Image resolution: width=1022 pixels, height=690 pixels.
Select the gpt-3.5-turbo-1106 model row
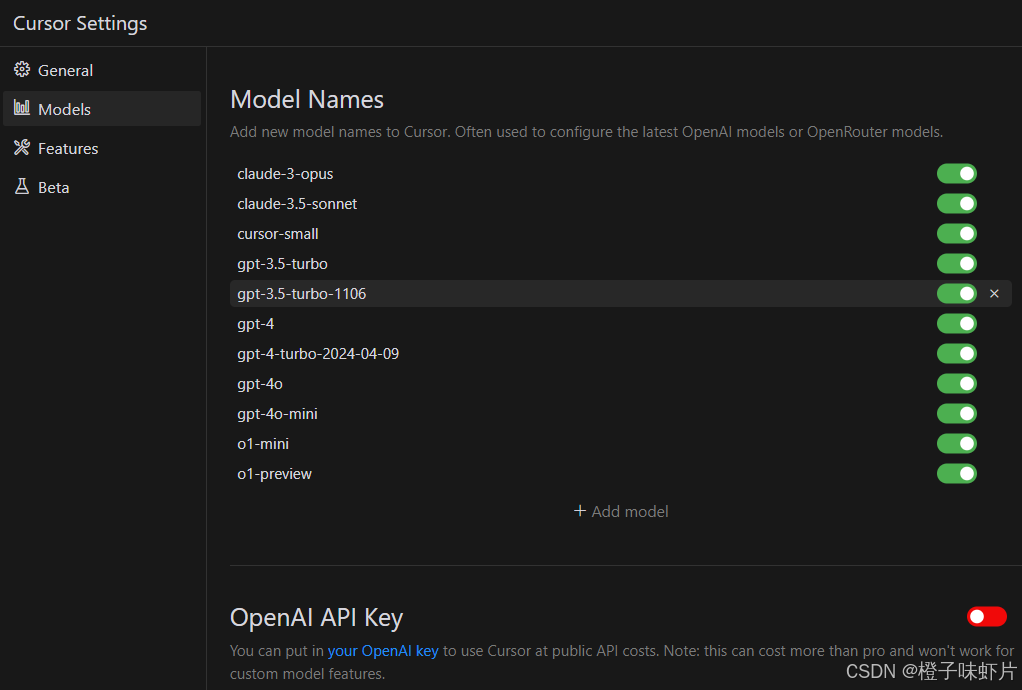pyautogui.click(x=620, y=294)
